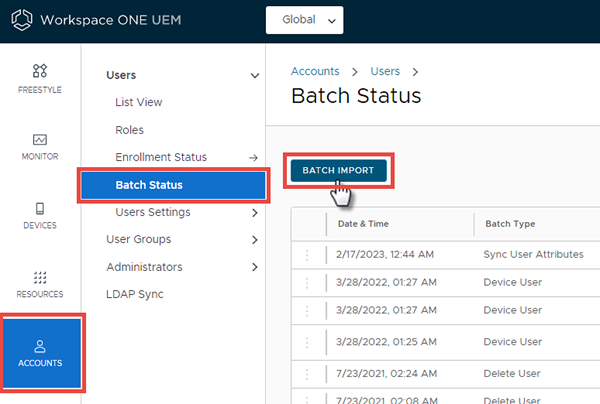600x404 pixels.
Task: Open the Roles menu item
Action: [129, 130]
